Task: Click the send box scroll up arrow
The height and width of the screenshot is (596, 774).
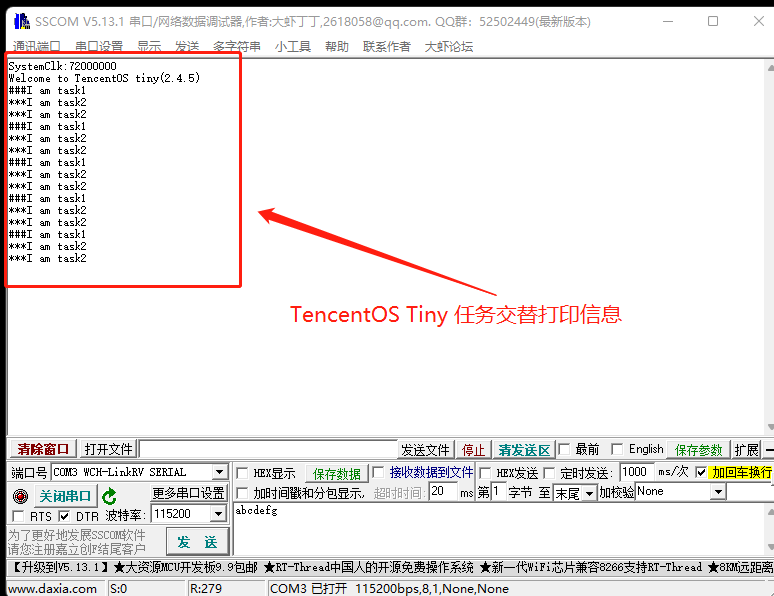Action: point(770,512)
